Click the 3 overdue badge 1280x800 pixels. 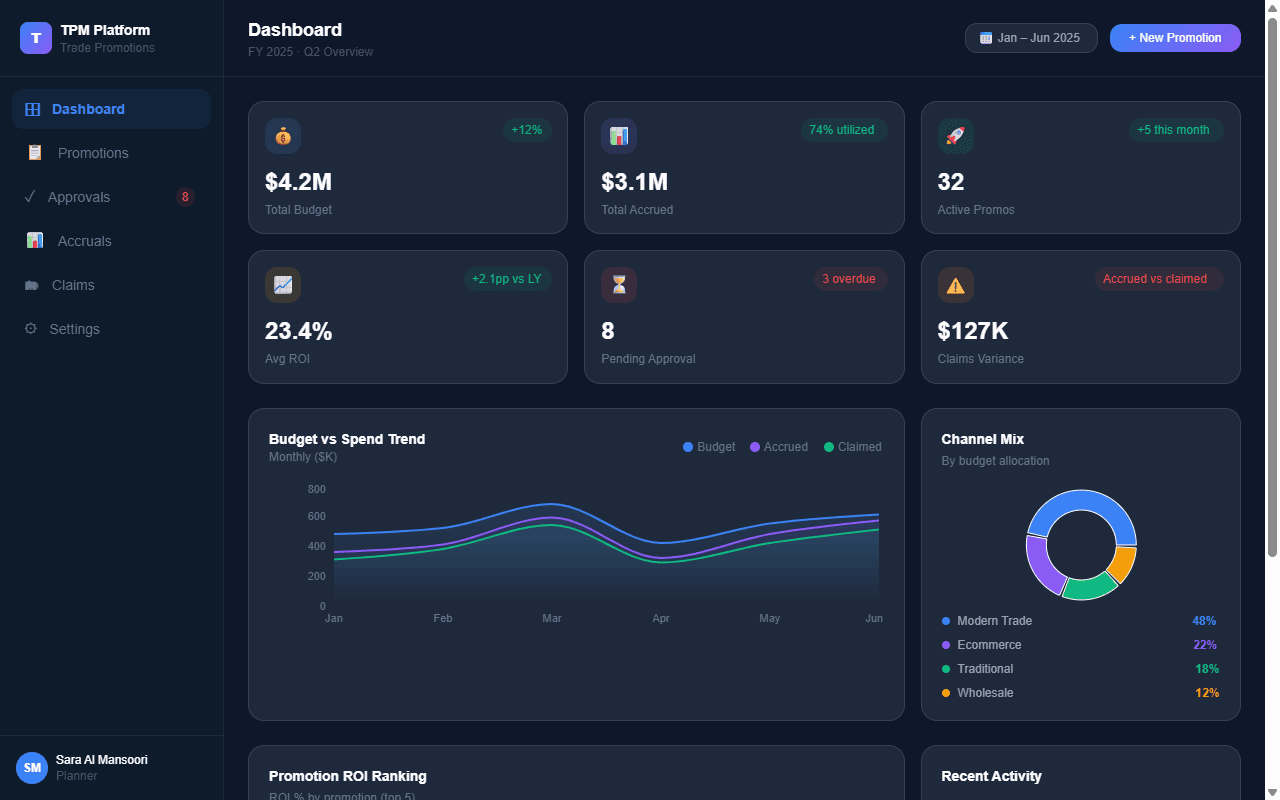849,279
